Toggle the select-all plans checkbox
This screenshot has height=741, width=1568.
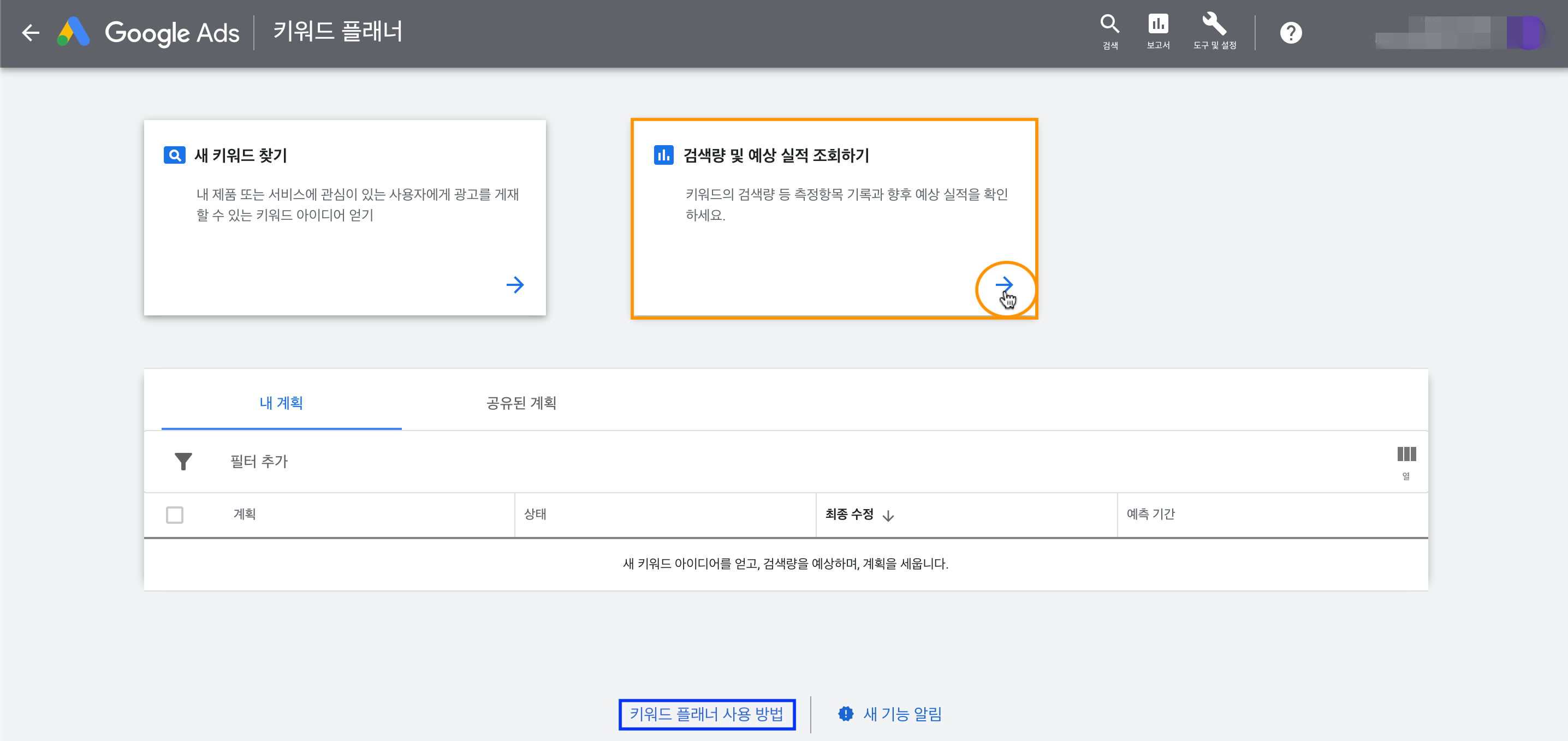[x=175, y=515]
